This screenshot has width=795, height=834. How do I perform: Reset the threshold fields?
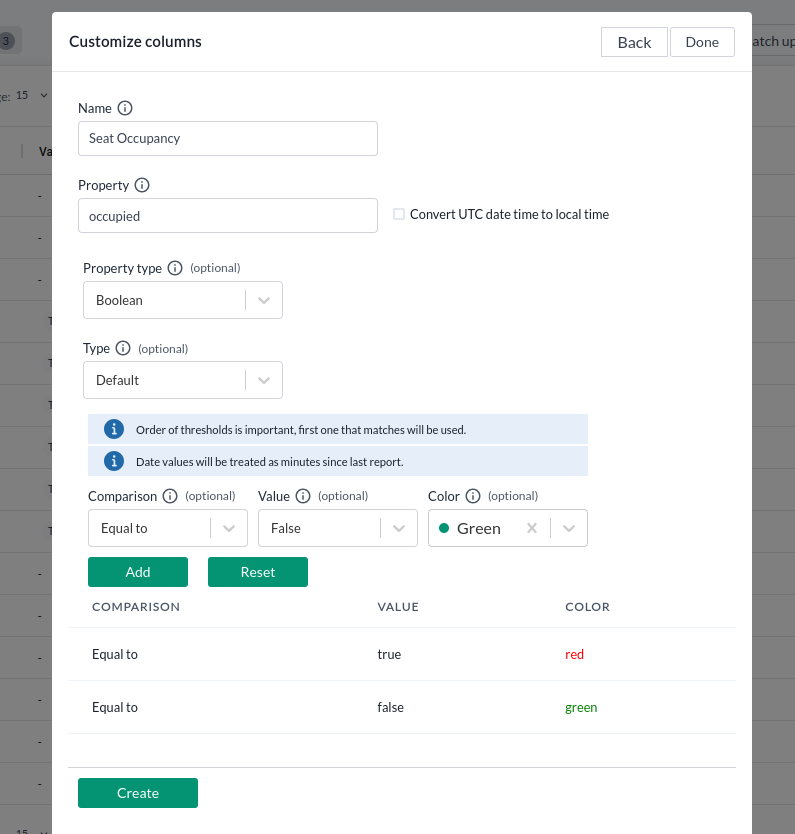(258, 572)
